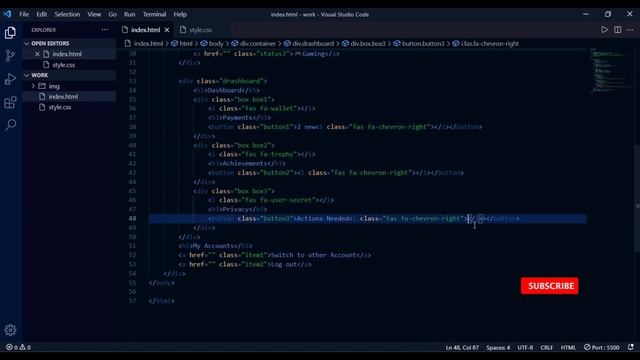
Task: Split the editor to the right
Action: point(618,30)
